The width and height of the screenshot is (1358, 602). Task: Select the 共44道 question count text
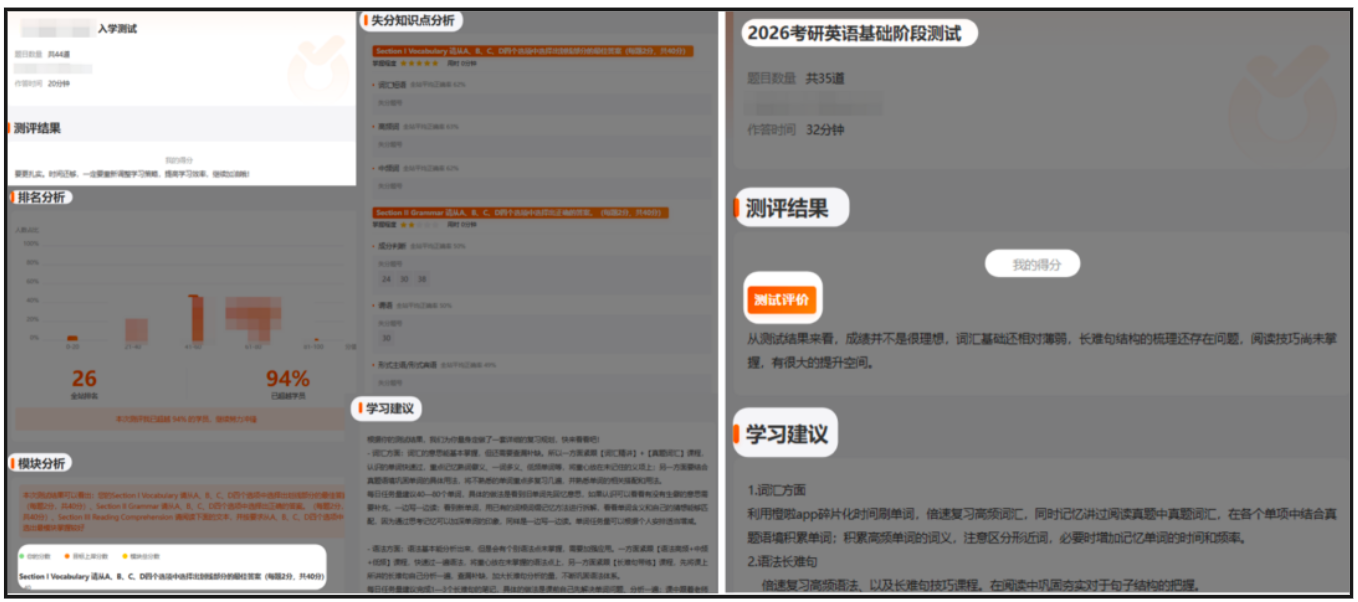(58, 53)
